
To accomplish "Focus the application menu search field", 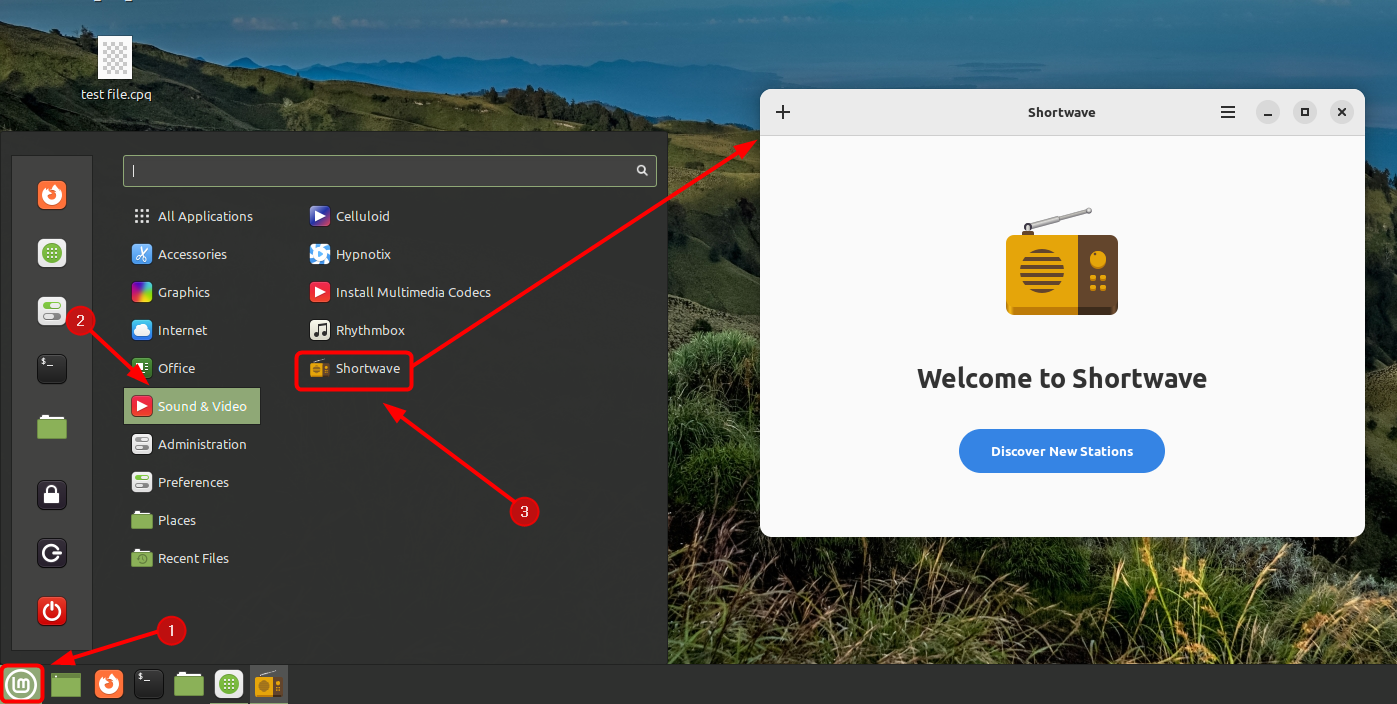I will tap(390, 171).
